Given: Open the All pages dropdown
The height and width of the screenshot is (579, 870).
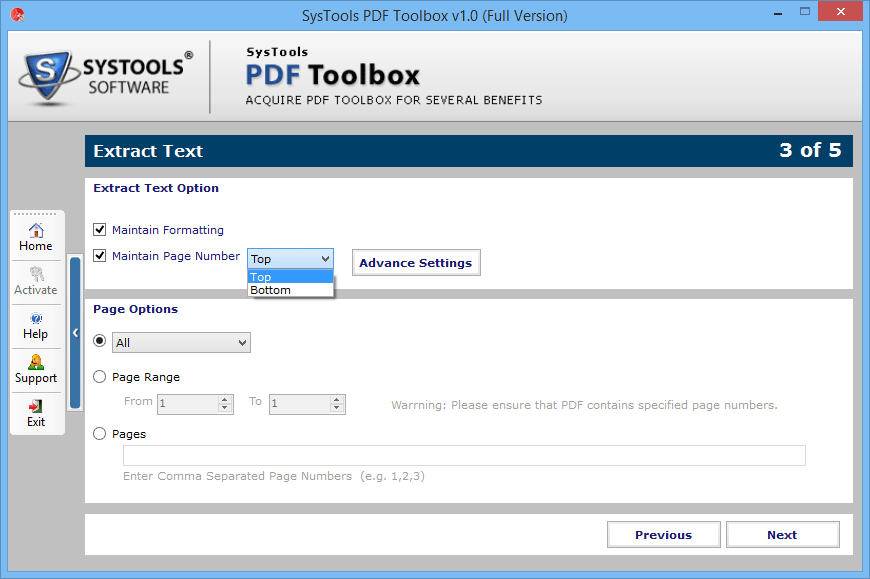Looking at the screenshot, I should (181, 343).
